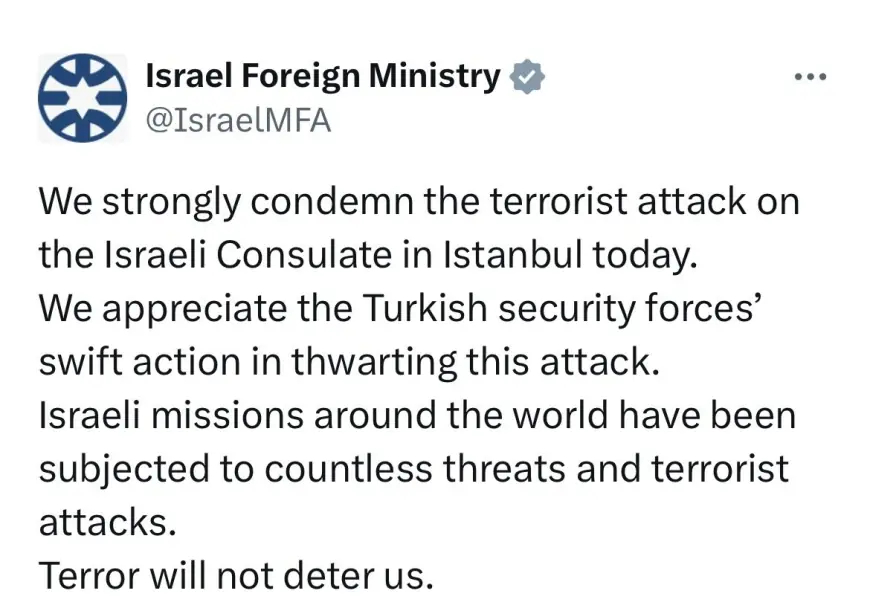
Task: Click the line mentioning Israeli Consulate in Istanbul
Action: [366, 255]
